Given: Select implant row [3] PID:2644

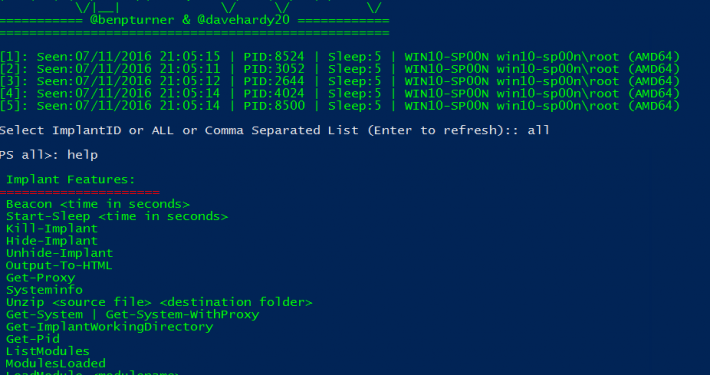Looking at the screenshot, I should pos(340,82).
